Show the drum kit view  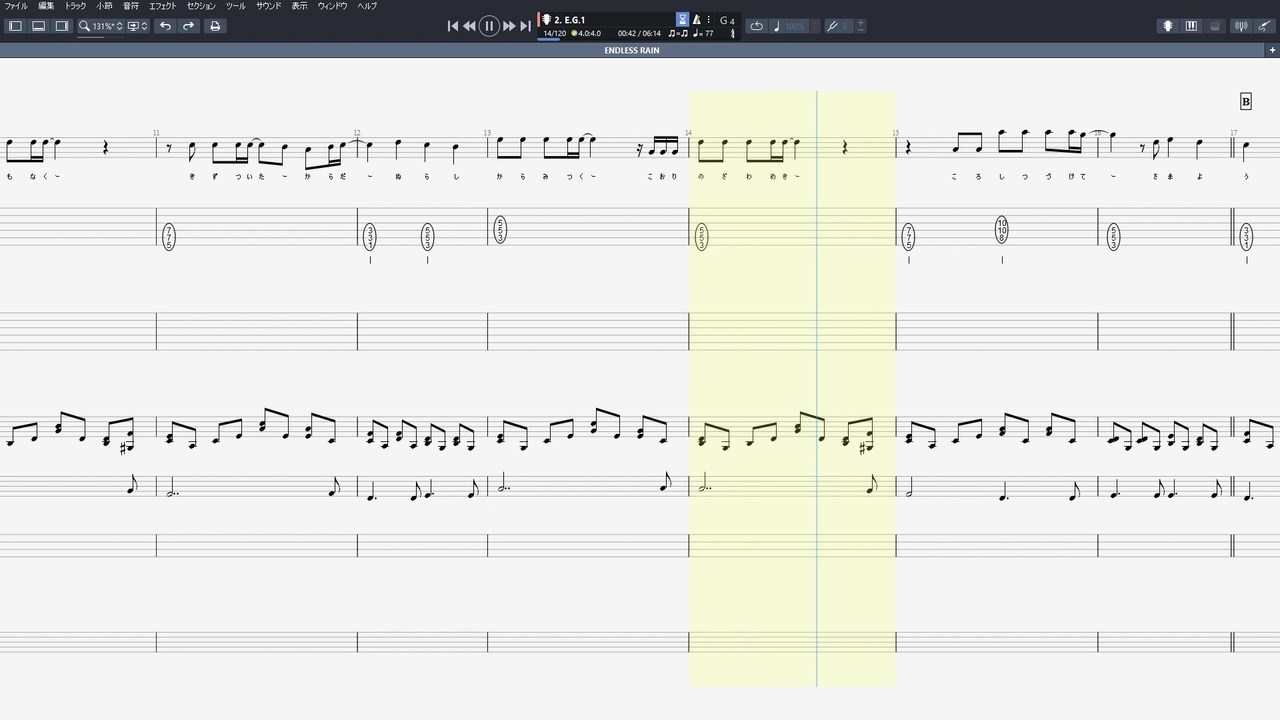(x=1215, y=26)
